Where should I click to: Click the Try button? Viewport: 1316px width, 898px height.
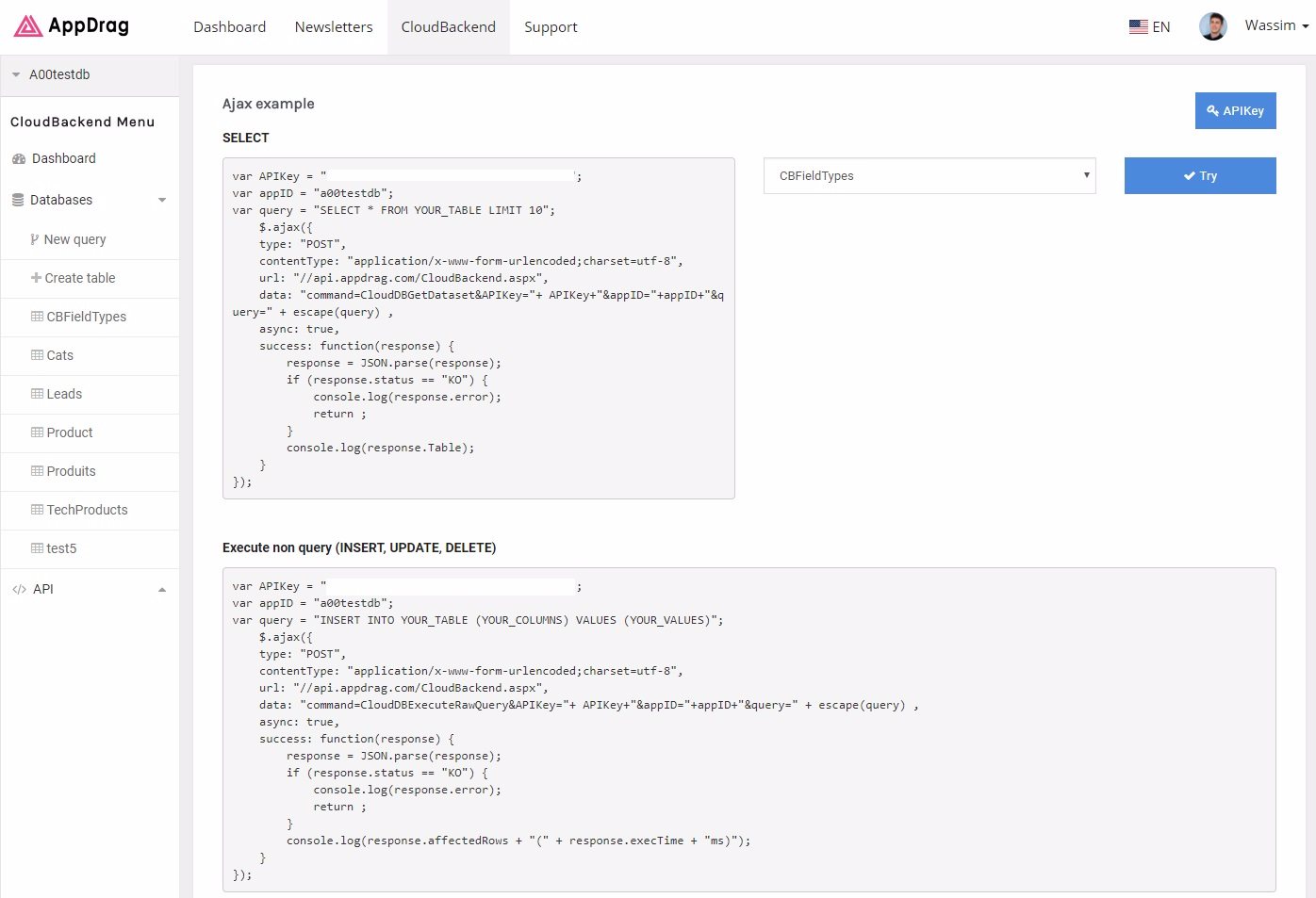click(x=1200, y=175)
